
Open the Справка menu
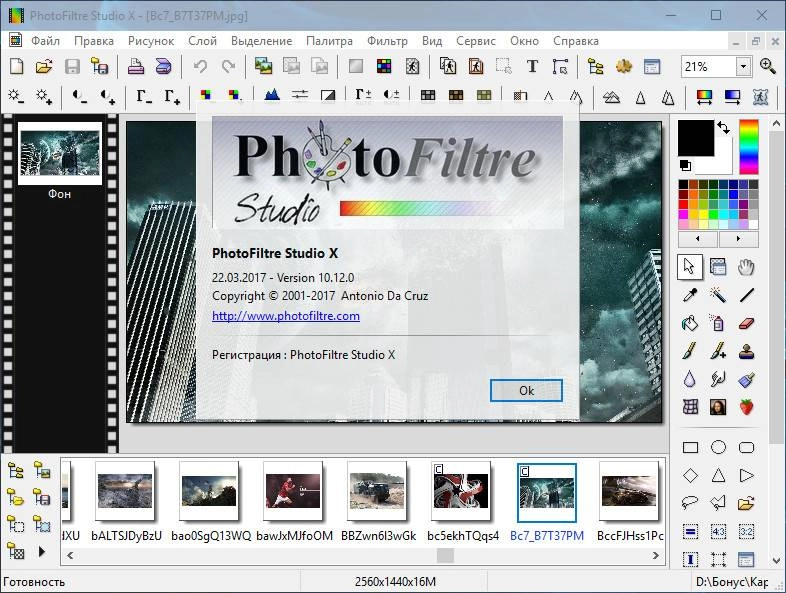pyautogui.click(x=575, y=41)
